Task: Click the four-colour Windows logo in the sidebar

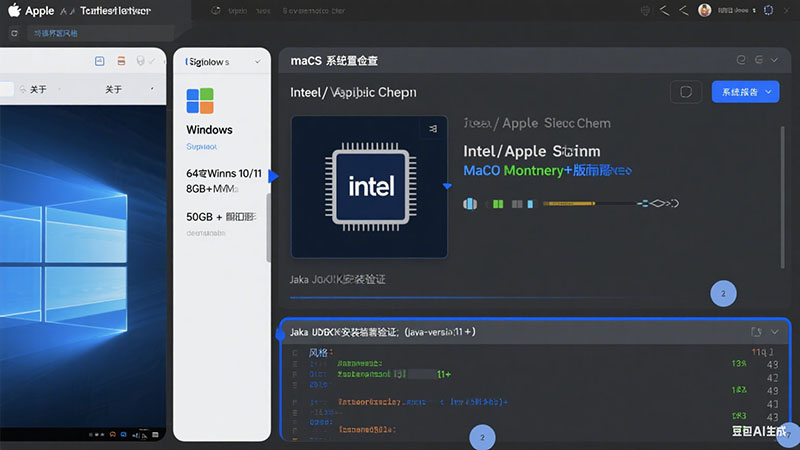Action: point(200,101)
